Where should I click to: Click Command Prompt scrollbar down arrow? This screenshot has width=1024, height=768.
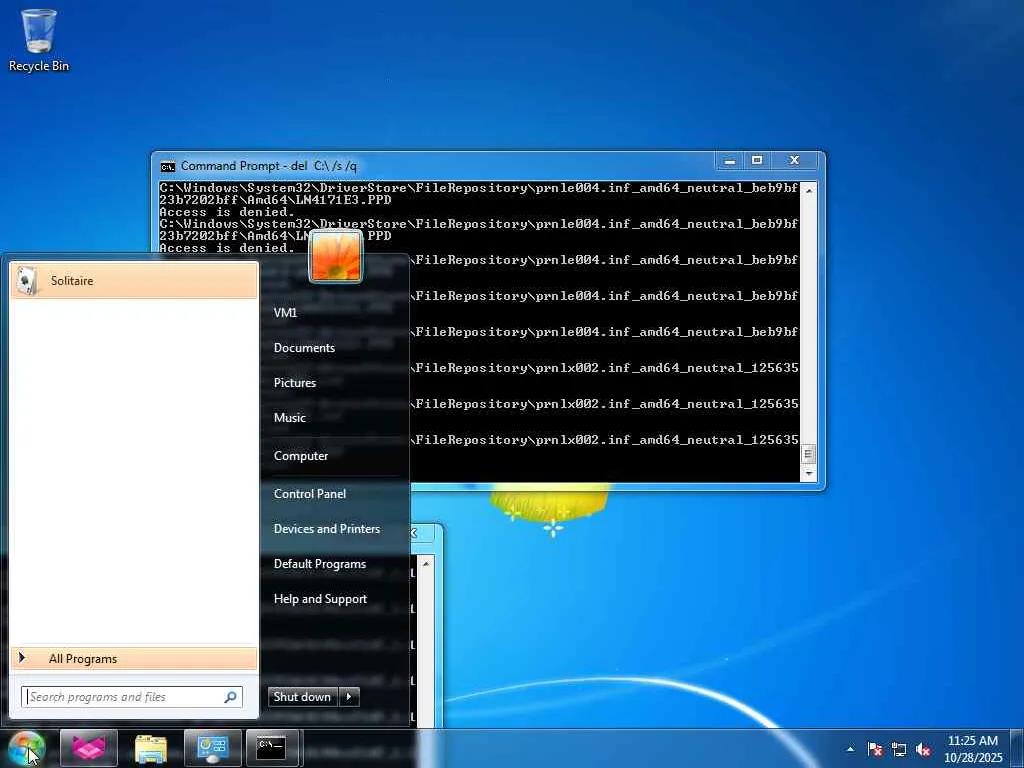[808, 473]
